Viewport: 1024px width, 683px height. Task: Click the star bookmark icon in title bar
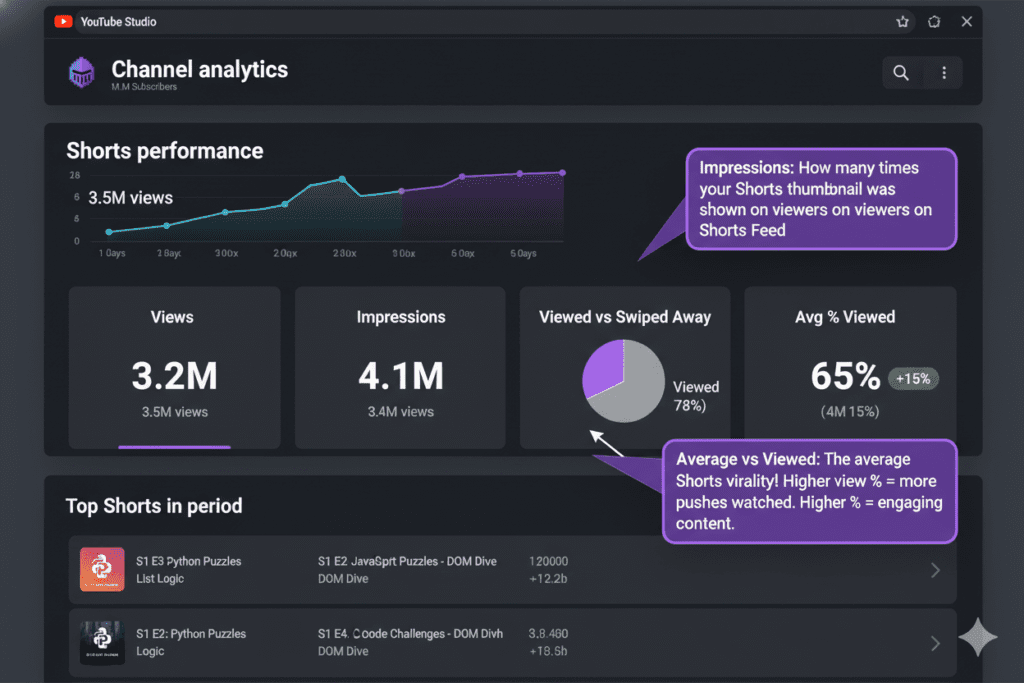point(903,21)
